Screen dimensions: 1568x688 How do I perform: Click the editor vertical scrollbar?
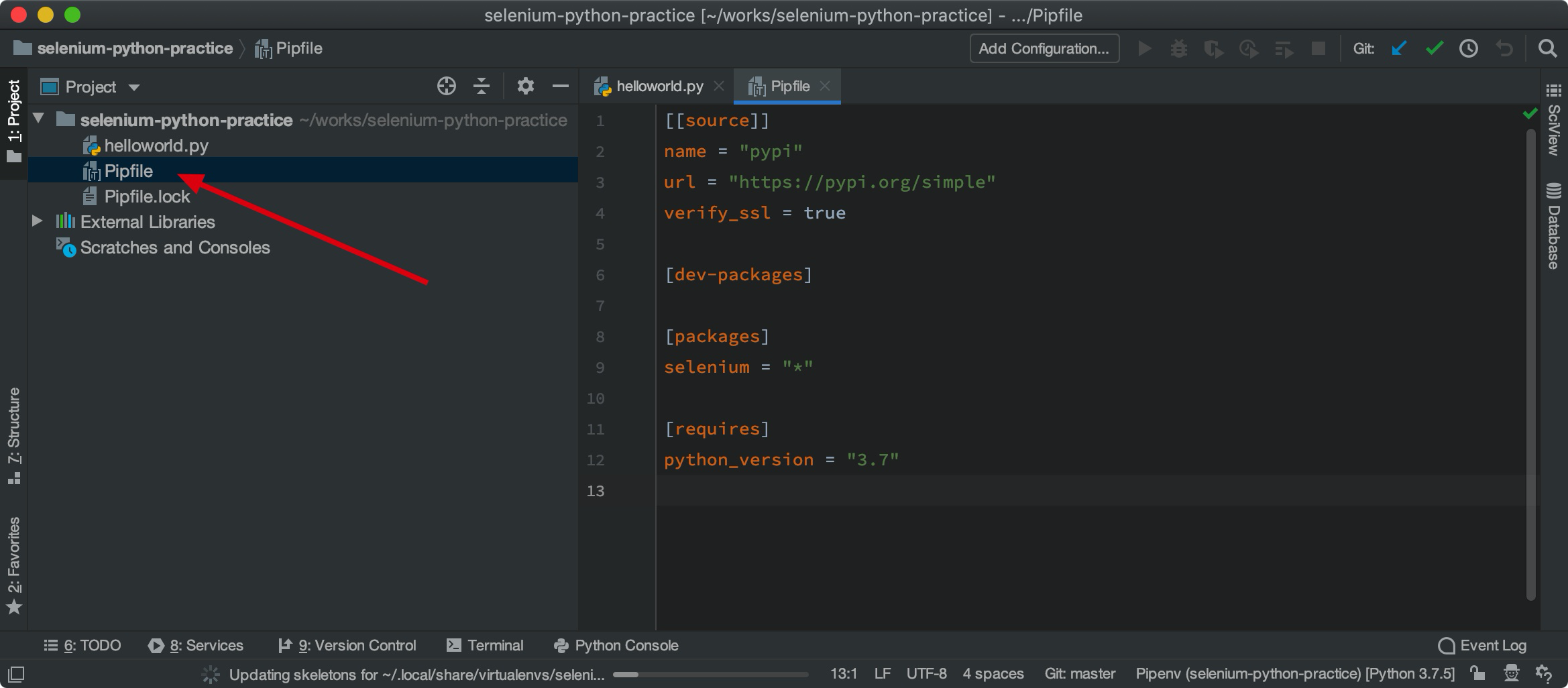tap(1530, 365)
